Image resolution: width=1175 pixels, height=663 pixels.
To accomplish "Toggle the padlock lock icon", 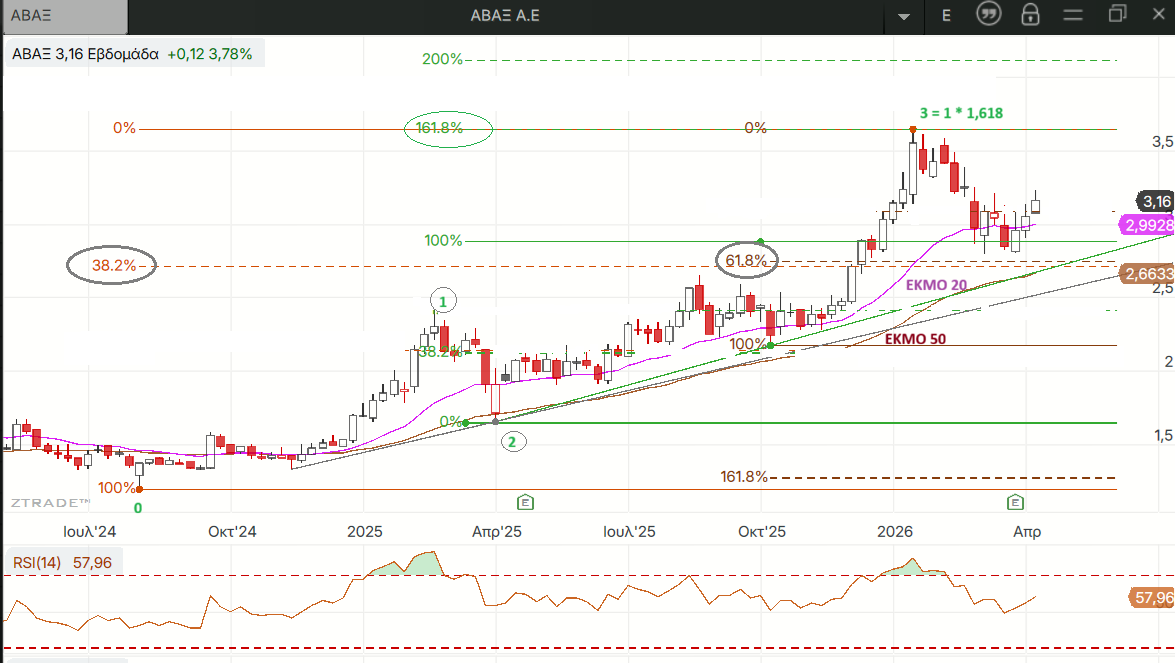I will (1030, 15).
